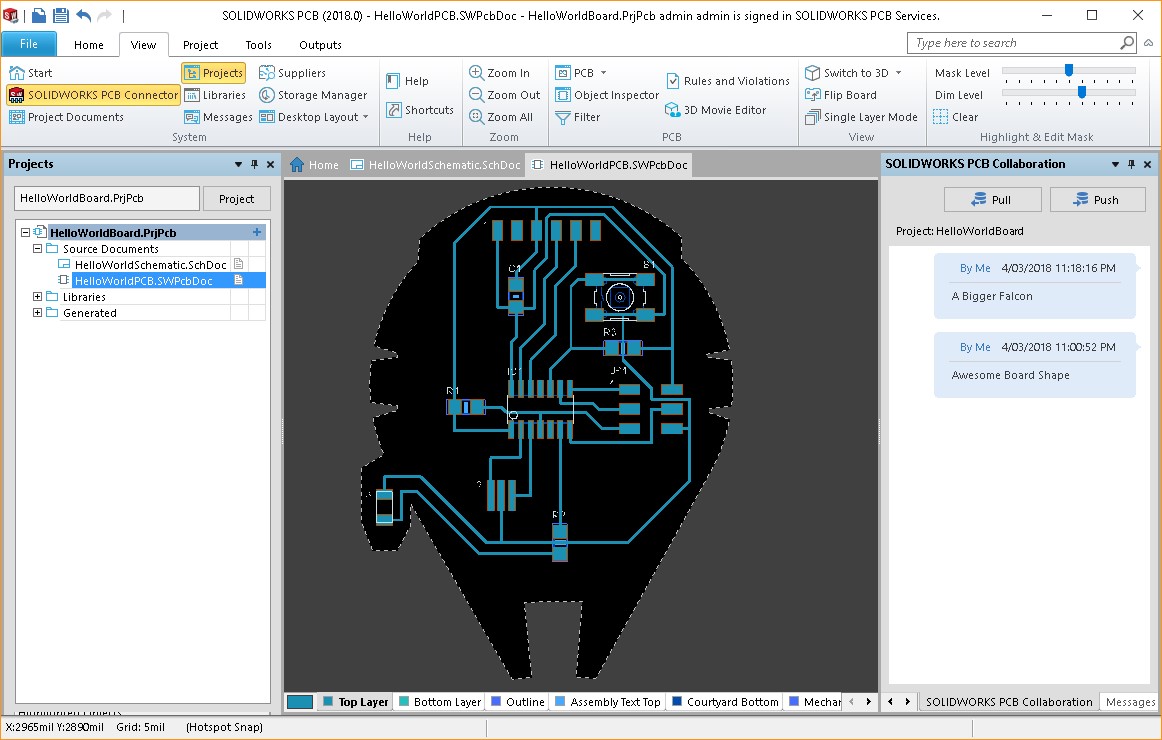Image resolution: width=1162 pixels, height=740 pixels.
Task: Open the File menu
Action: 28,44
